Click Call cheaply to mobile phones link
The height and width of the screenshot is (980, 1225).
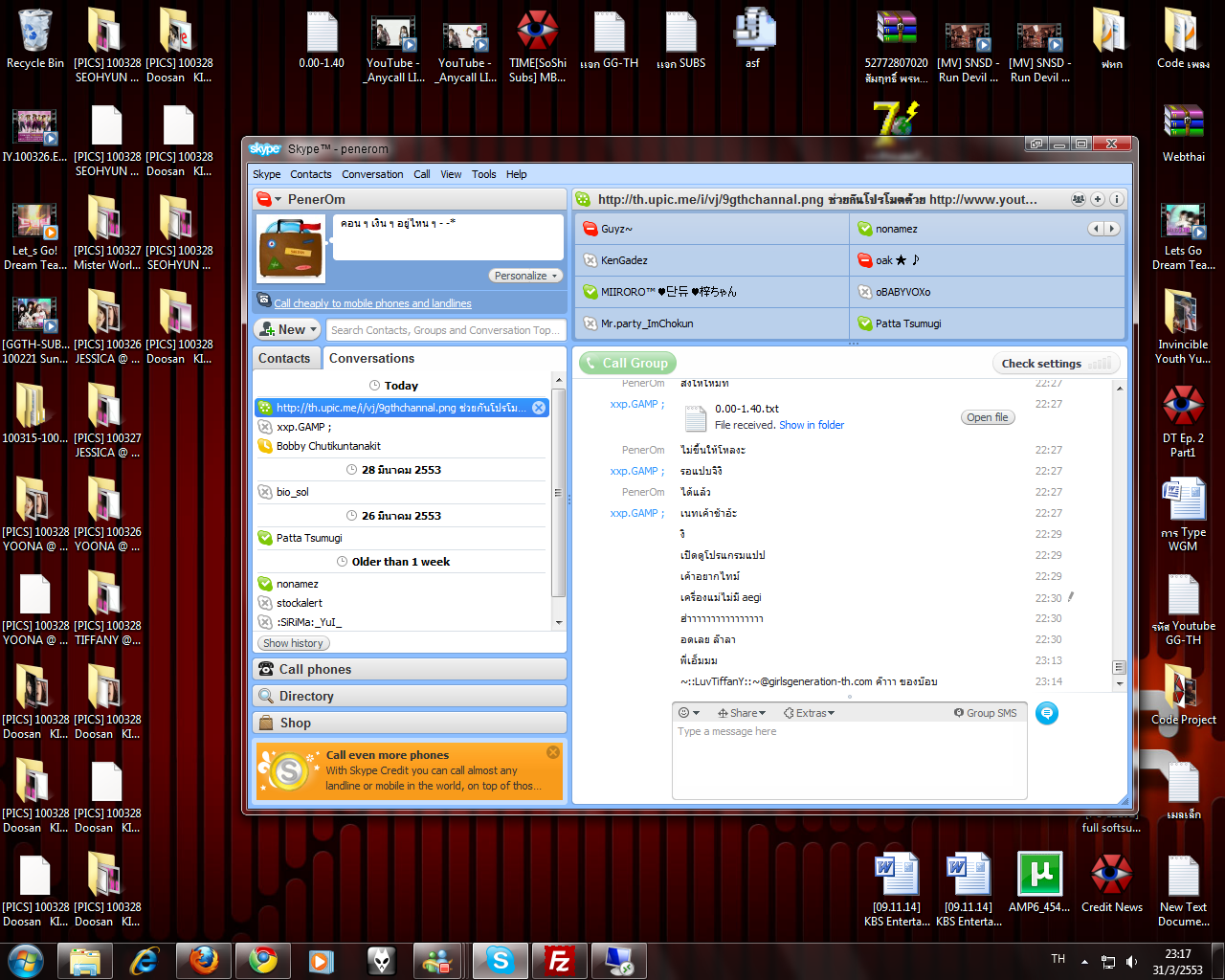[x=372, y=303]
